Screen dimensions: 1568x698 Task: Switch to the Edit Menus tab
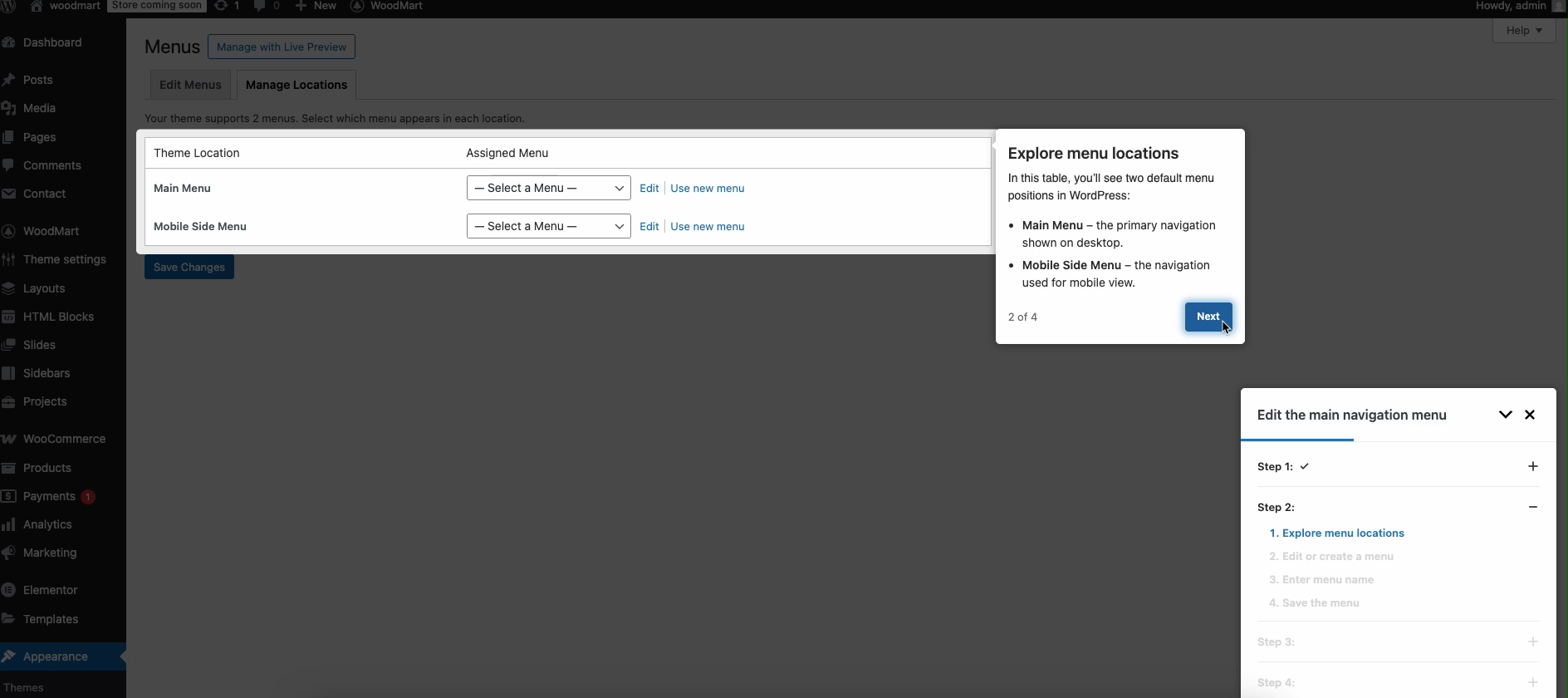pos(190,85)
